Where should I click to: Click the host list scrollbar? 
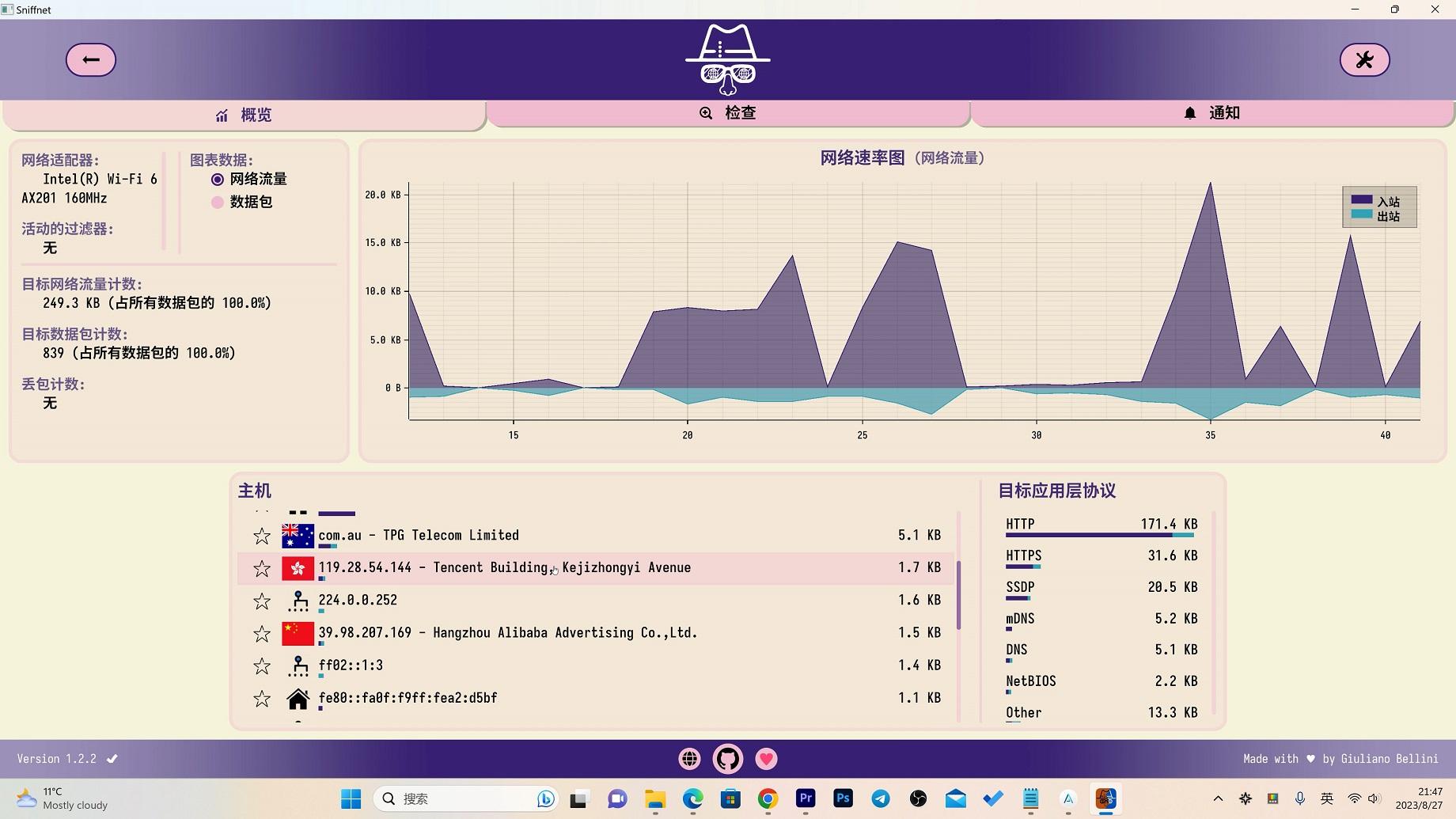(958, 593)
